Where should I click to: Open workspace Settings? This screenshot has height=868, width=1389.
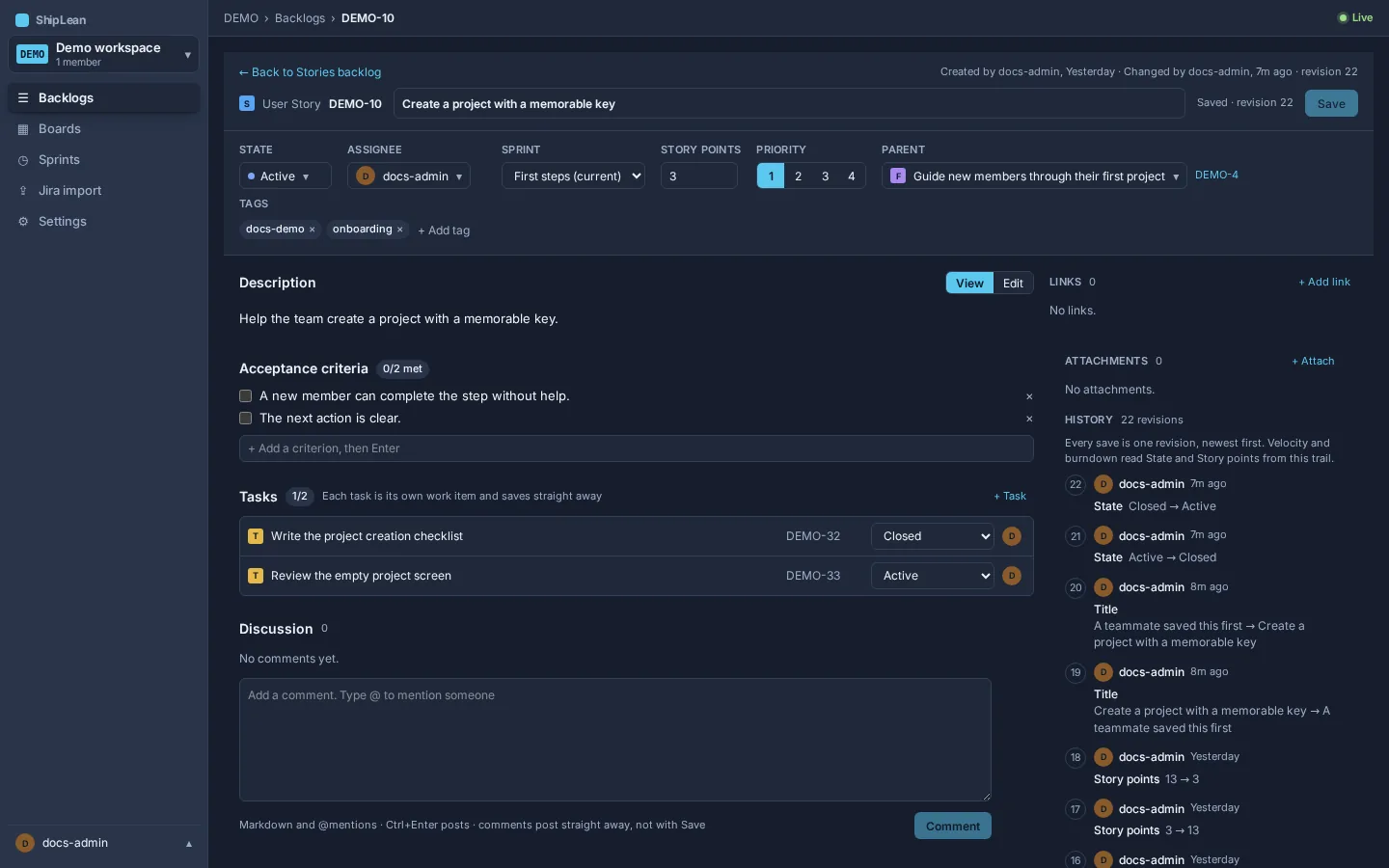(104, 222)
